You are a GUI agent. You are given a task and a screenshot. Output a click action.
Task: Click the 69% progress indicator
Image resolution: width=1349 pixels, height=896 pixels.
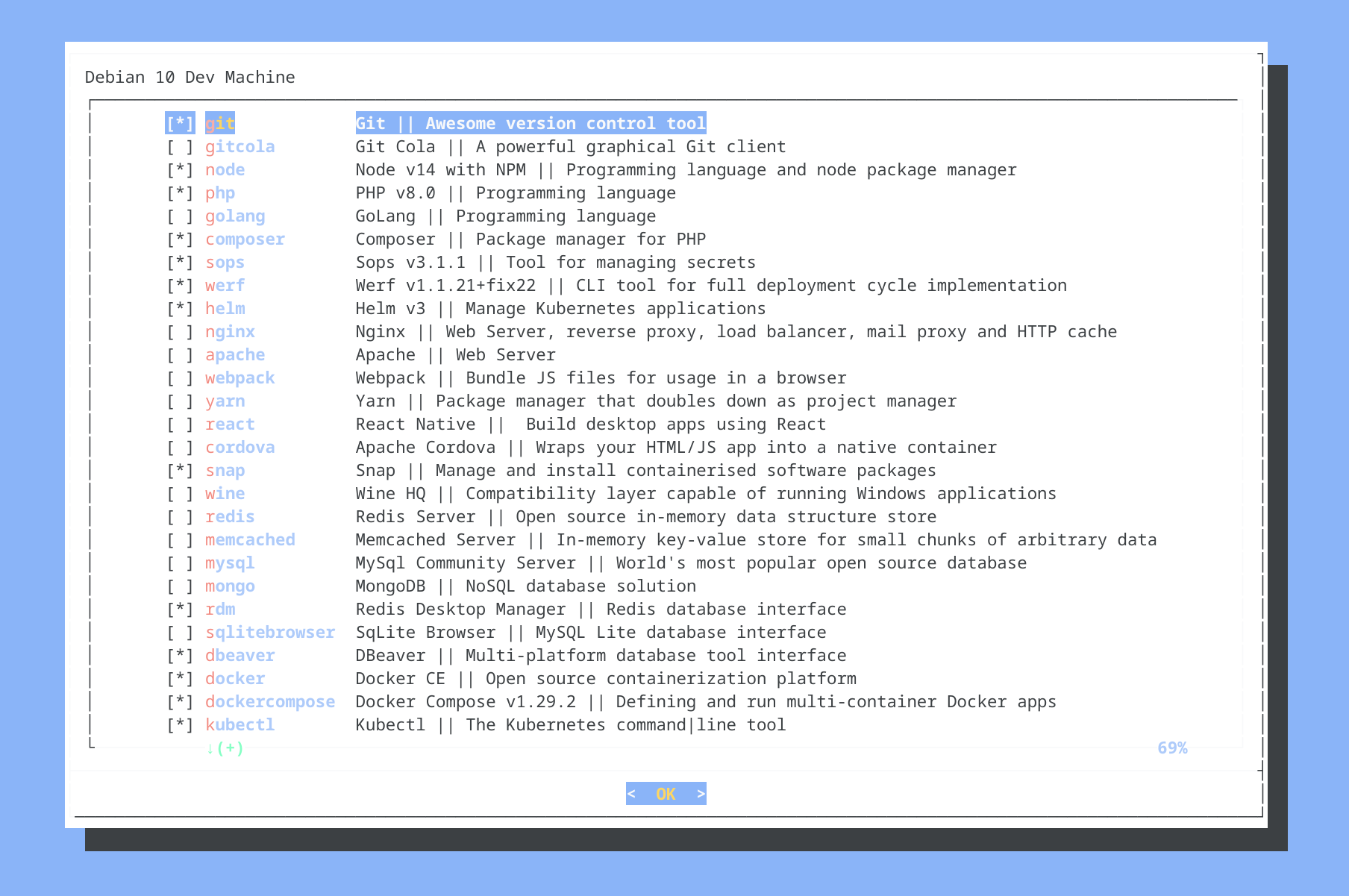point(1172,748)
